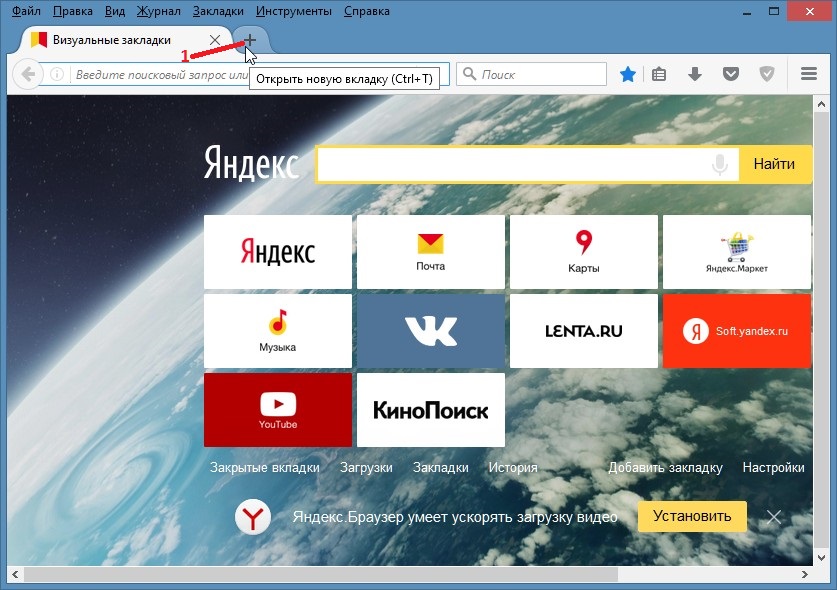Show bookmarks list icon in toolbar
The width and height of the screenshot is (837, 590).
(x=659, y=74)
